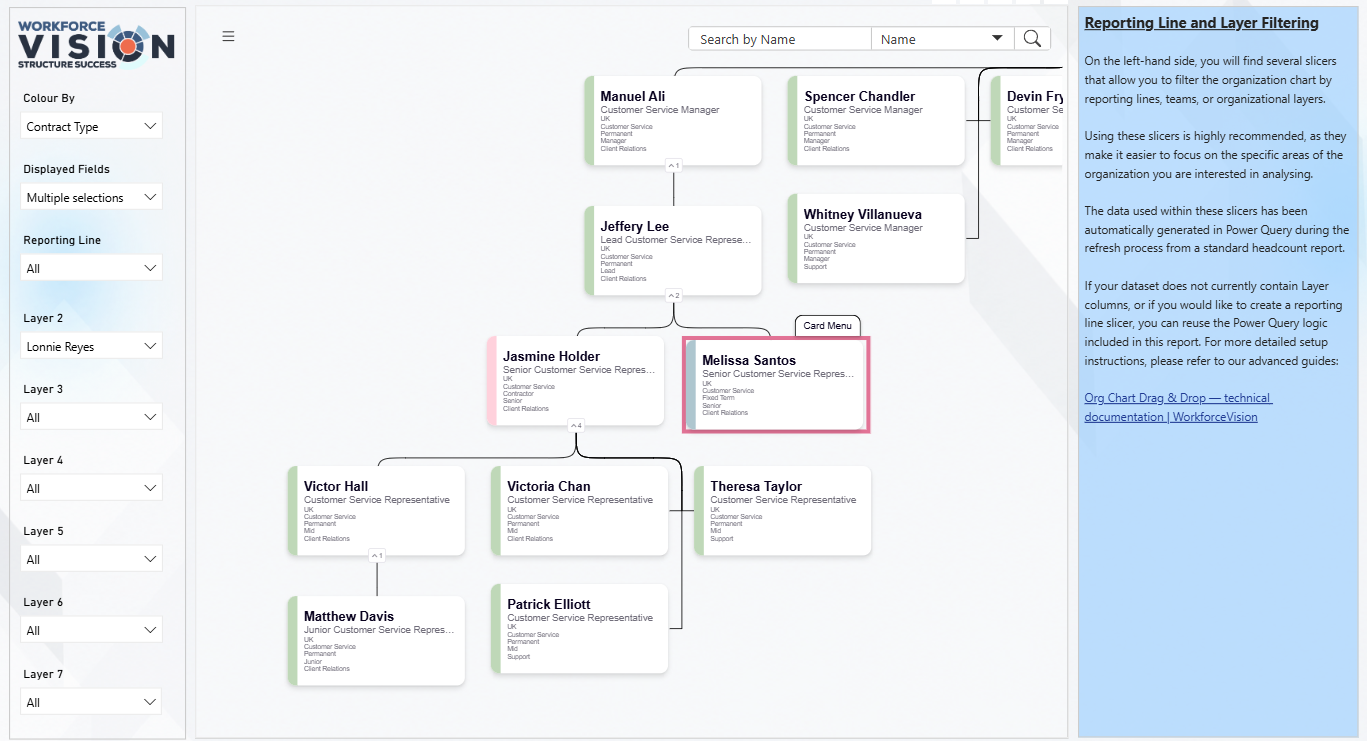Viewport: 1367px width, 741px height.
Task: Open the Layer 2 Lonnie Reyes dropdown
Action: tap(91, 346)
